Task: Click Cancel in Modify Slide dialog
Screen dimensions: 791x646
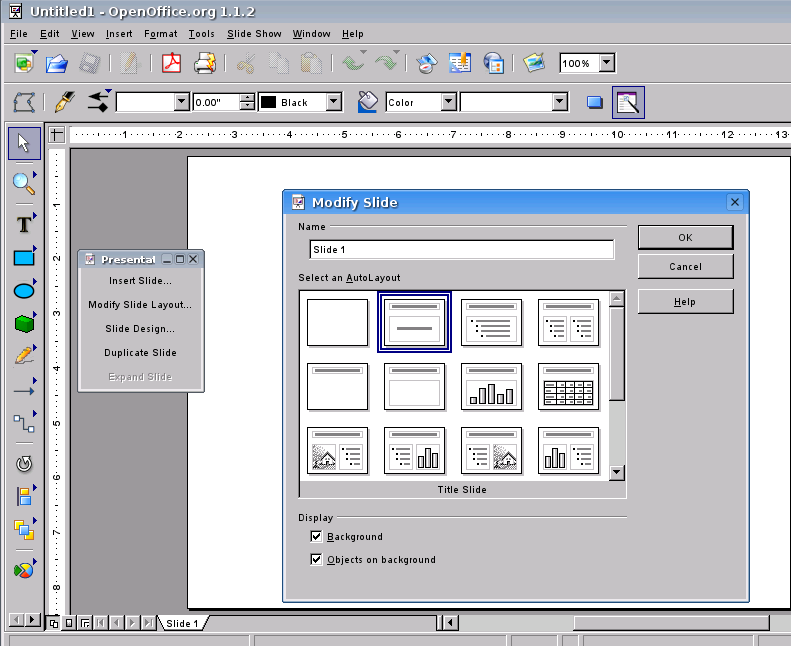Action: pyautogui.click(x=685, y=266)
